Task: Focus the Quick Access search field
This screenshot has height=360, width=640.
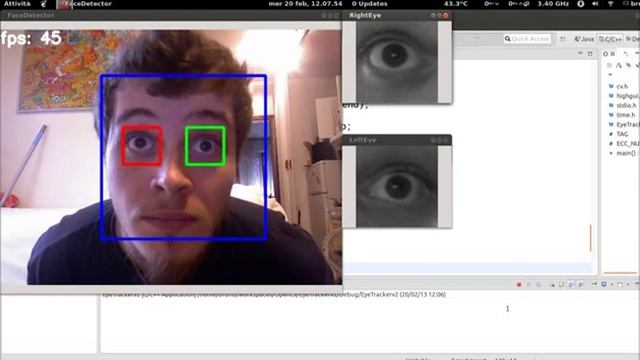Action: pyautogui.click(x=527, y=38)
